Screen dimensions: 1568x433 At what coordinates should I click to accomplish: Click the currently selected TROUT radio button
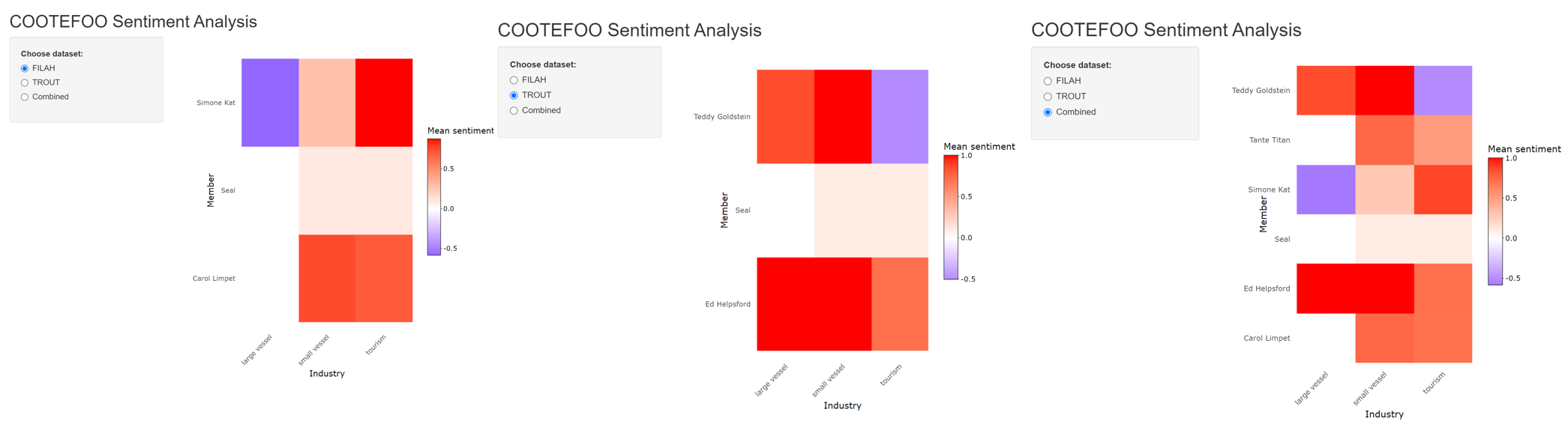click(x=514, y=95)
